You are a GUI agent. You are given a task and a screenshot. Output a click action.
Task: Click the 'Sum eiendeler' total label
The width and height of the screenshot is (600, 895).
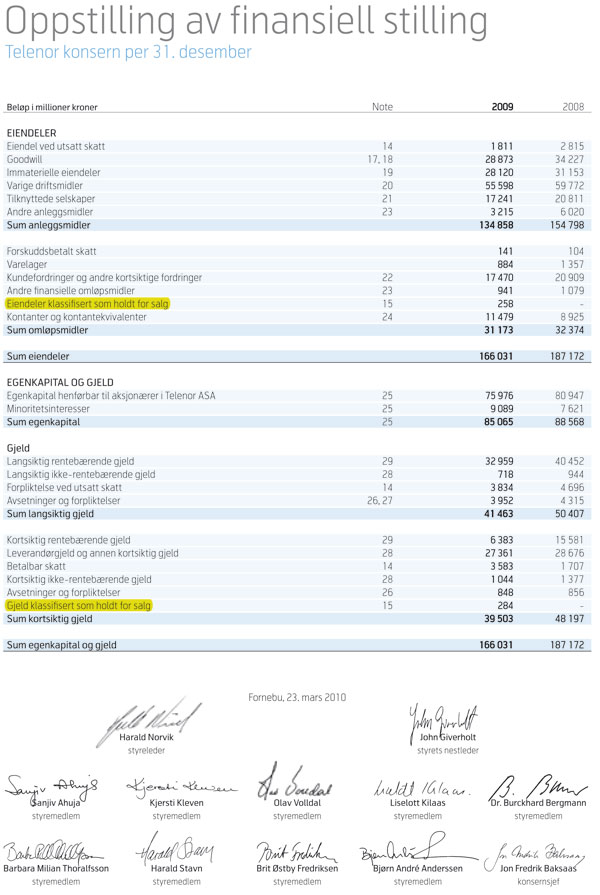click(x=38, y=356)
